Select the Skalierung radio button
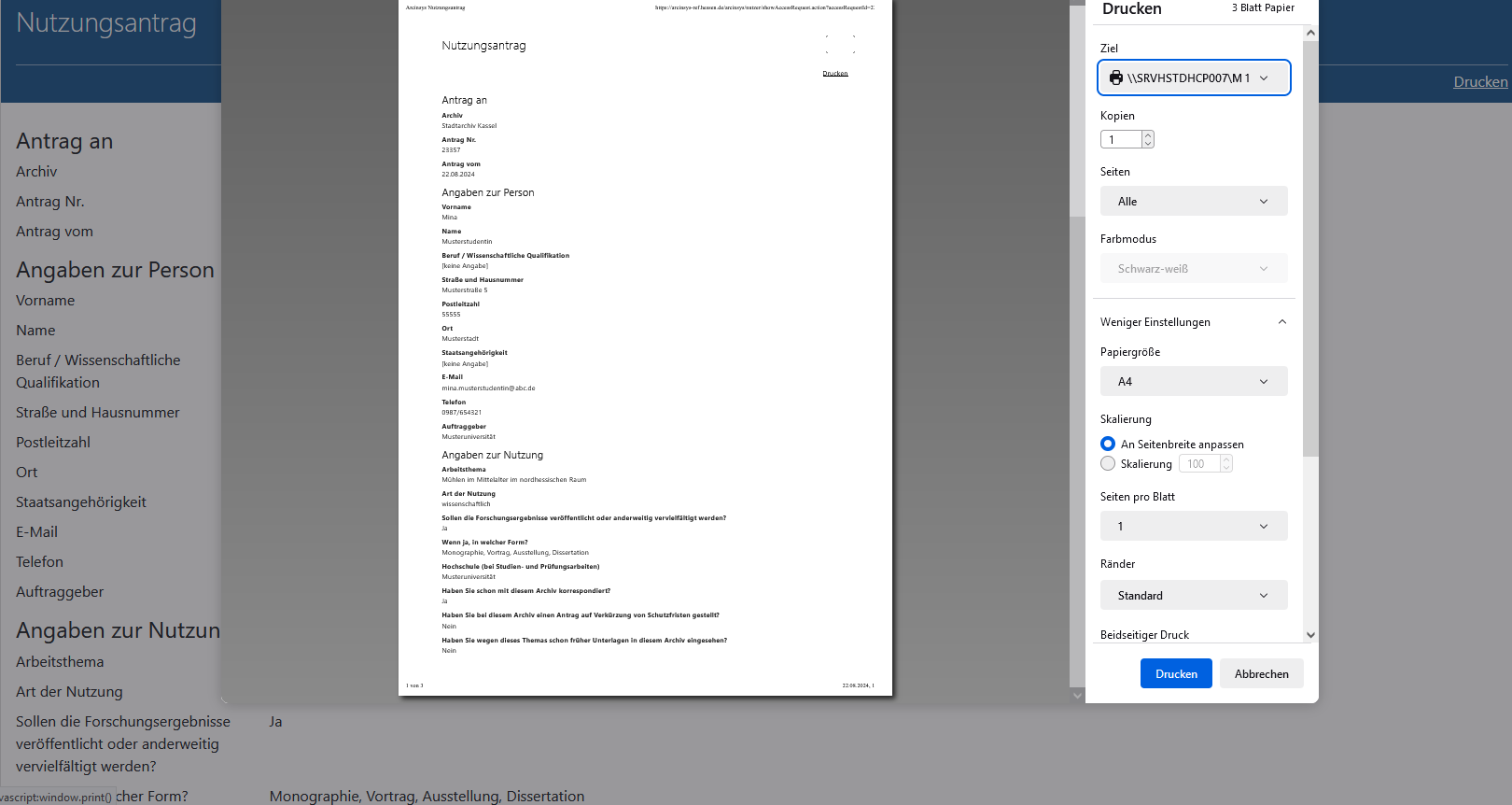The width and height of the screenshot is (1512, 805). pyautogui.click(x=1108, y=463)
